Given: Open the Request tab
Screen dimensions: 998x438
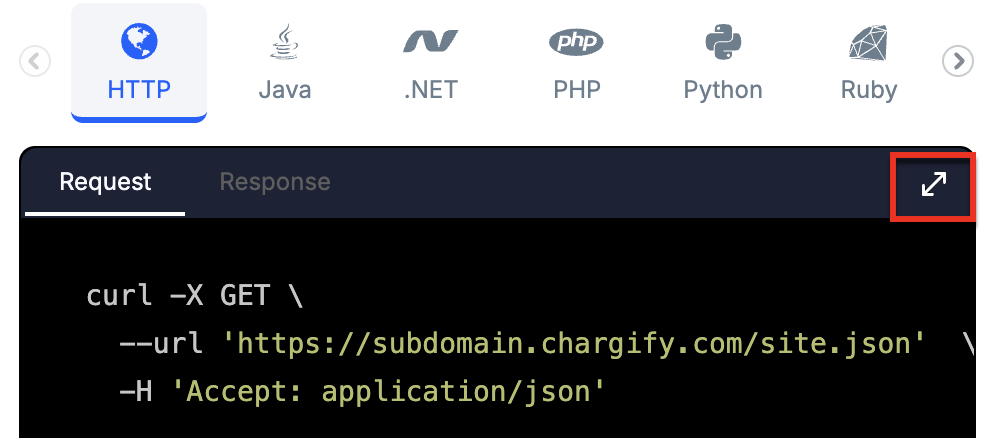Looking at the screenshot, I should click(105, 182).
